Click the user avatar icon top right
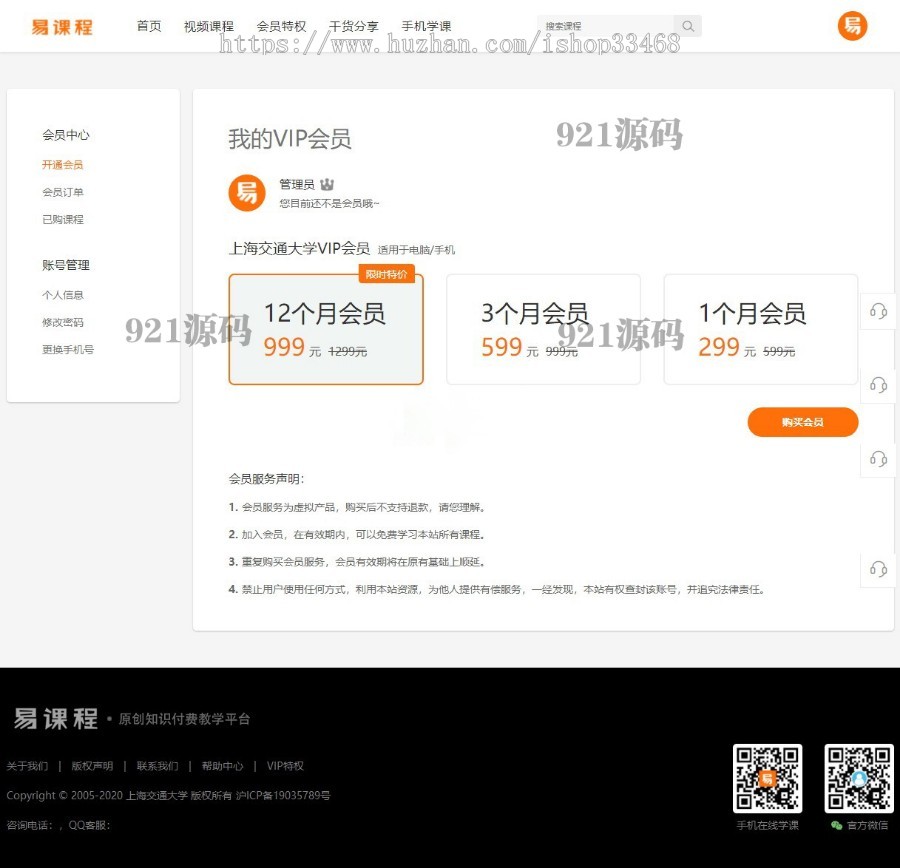 (x=851, y=26)
